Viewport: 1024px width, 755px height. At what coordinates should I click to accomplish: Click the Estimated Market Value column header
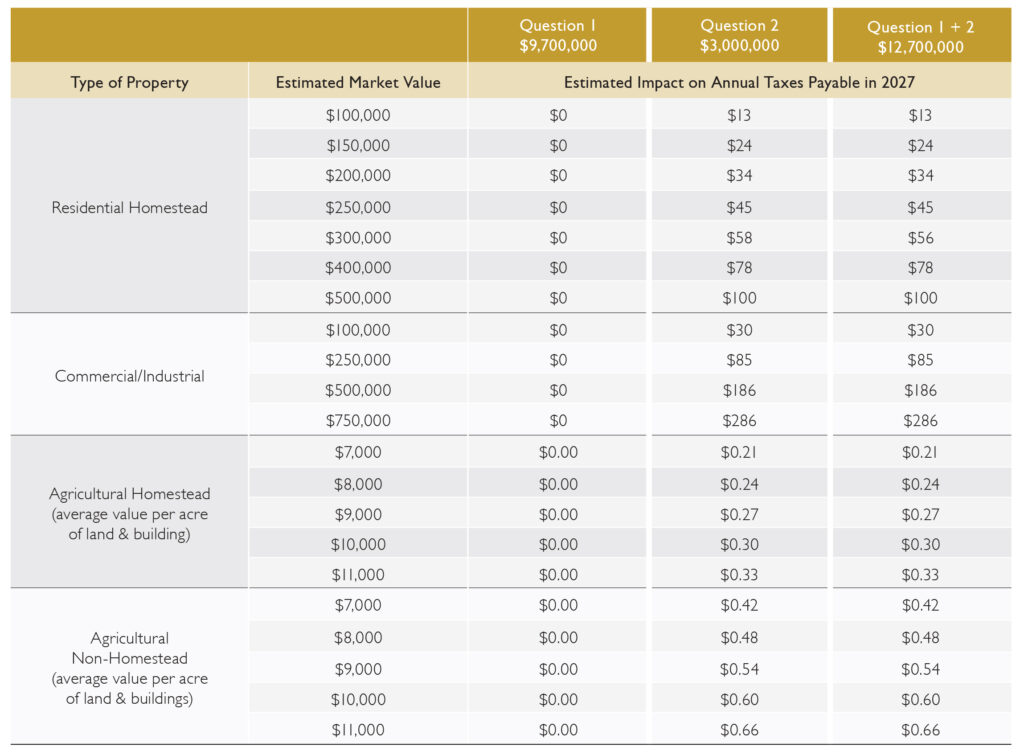pos(358,82)
